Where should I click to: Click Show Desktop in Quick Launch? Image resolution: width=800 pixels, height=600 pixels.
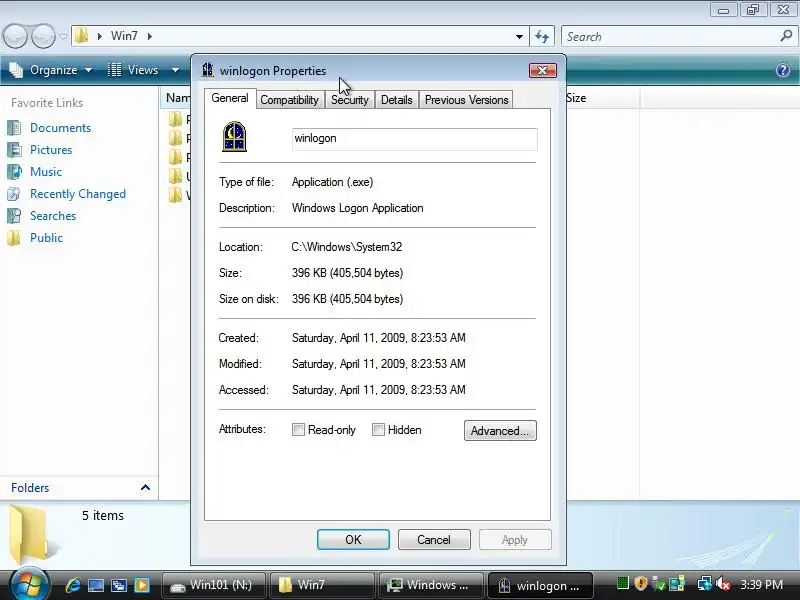[x=96, y=585]
